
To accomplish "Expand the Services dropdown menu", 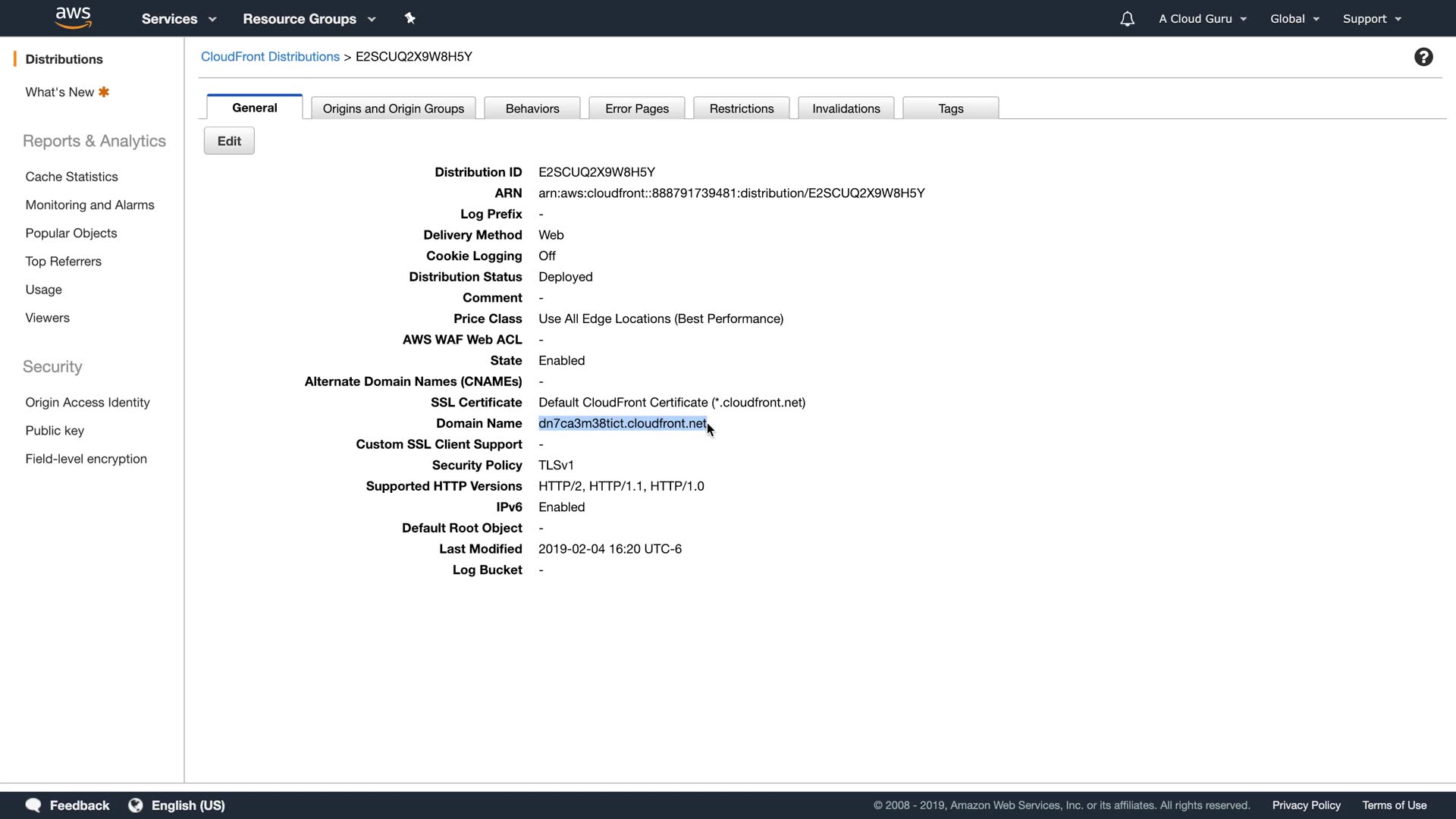I will click(178, 19).
